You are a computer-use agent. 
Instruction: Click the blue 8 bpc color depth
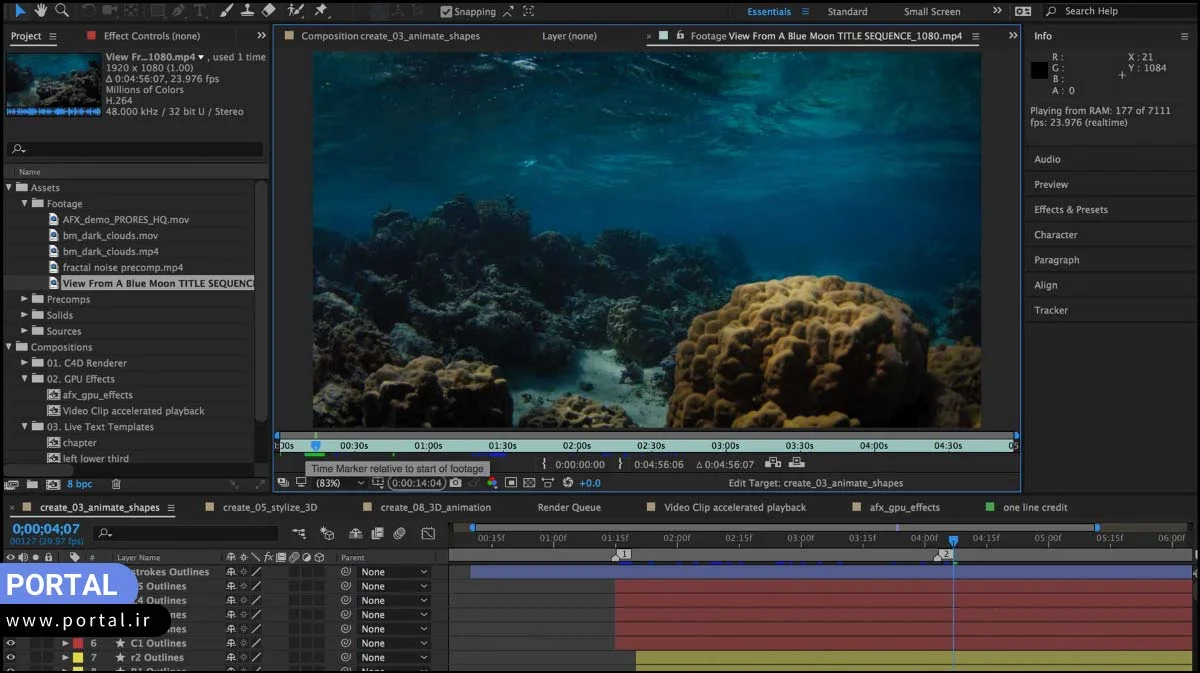(79, 485)
